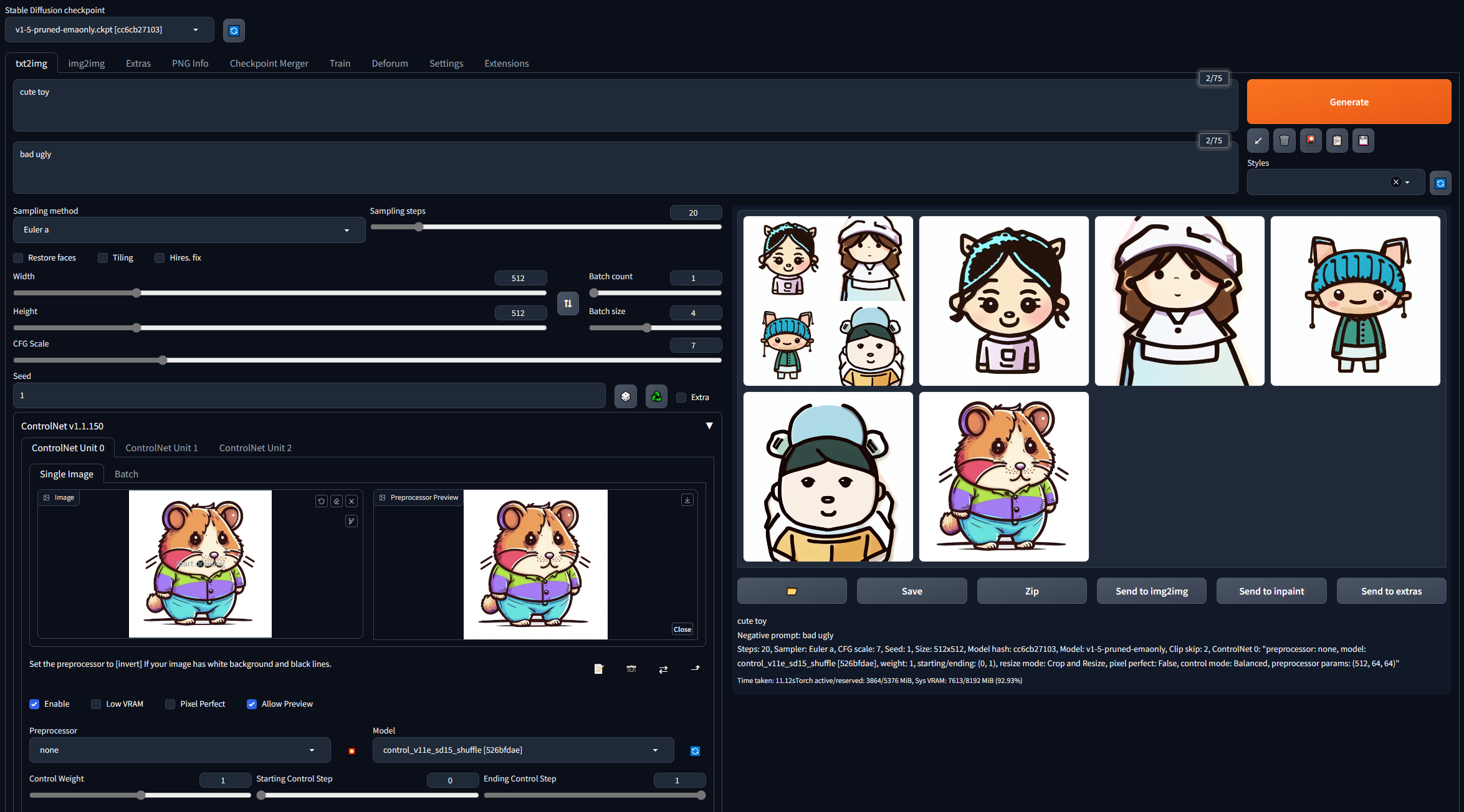Toggle the Pixel Perfect checkbox
This screenshot has width=1464, height=812.
click(170, 704)
